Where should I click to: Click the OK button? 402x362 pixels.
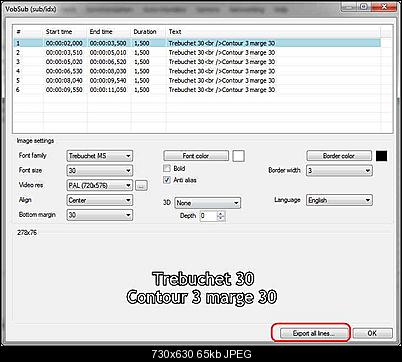pos(372,333)
